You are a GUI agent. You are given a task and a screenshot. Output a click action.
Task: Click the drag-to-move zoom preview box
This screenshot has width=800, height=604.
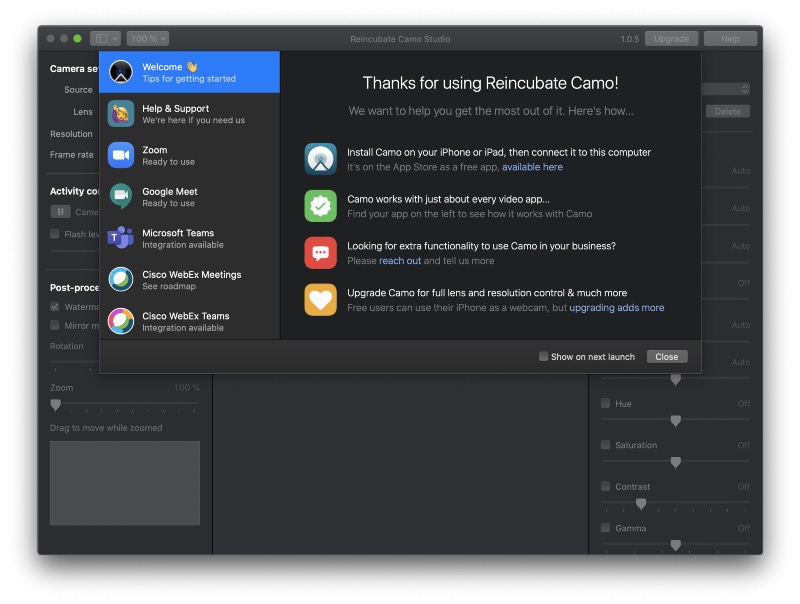pyautogui.click(x=125, y=483)
